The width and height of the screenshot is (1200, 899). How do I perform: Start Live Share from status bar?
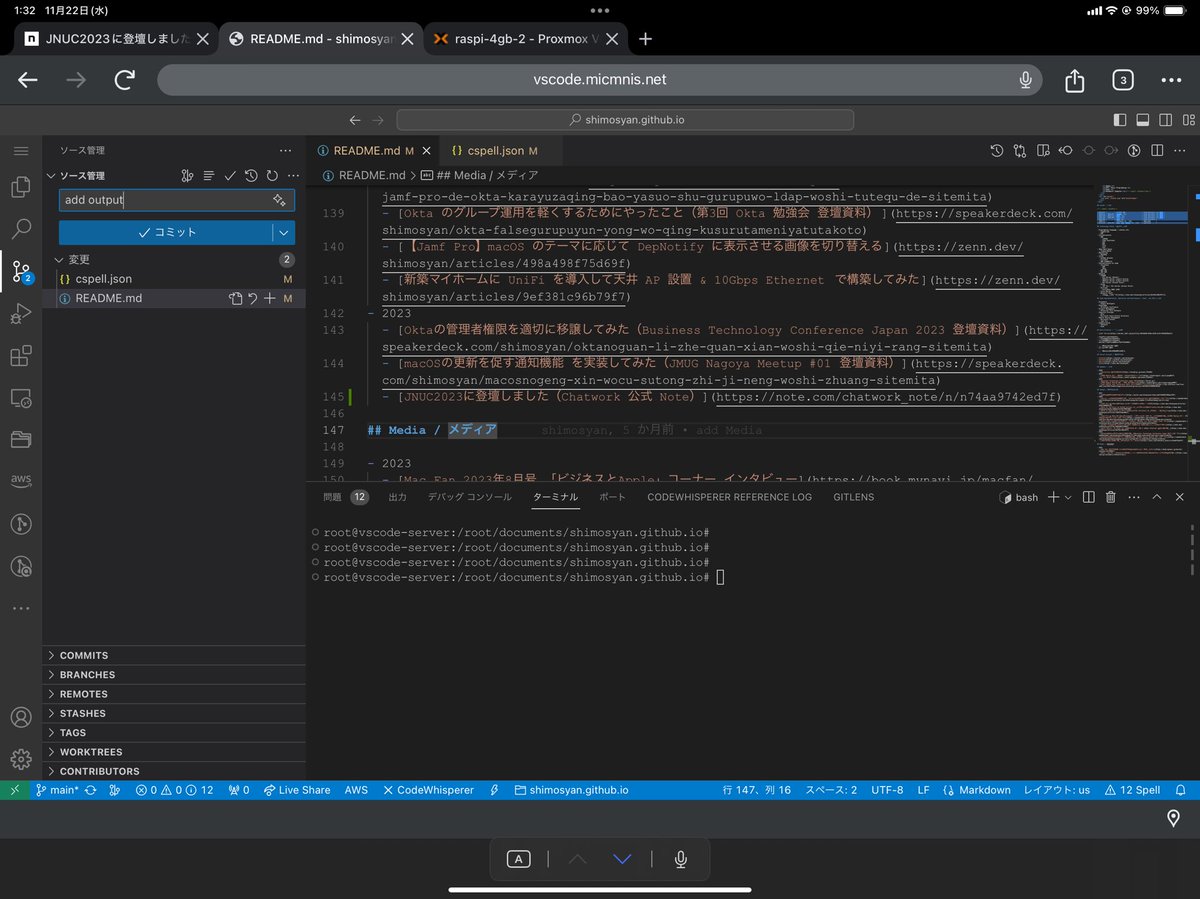pos(297,790)
